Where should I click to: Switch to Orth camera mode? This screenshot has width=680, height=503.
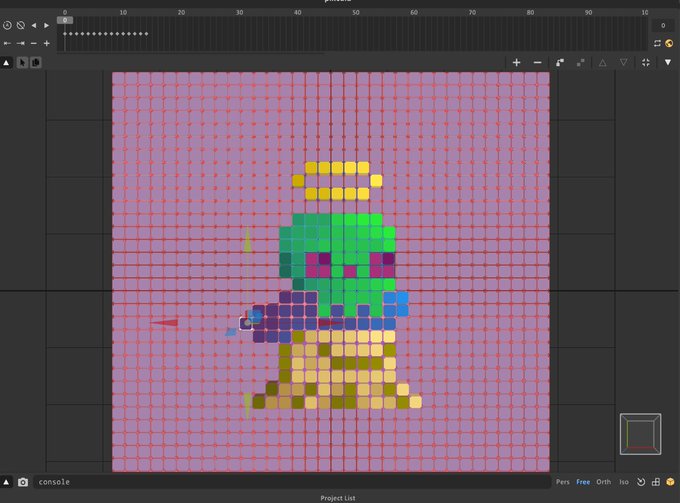[x=604, y=482]
